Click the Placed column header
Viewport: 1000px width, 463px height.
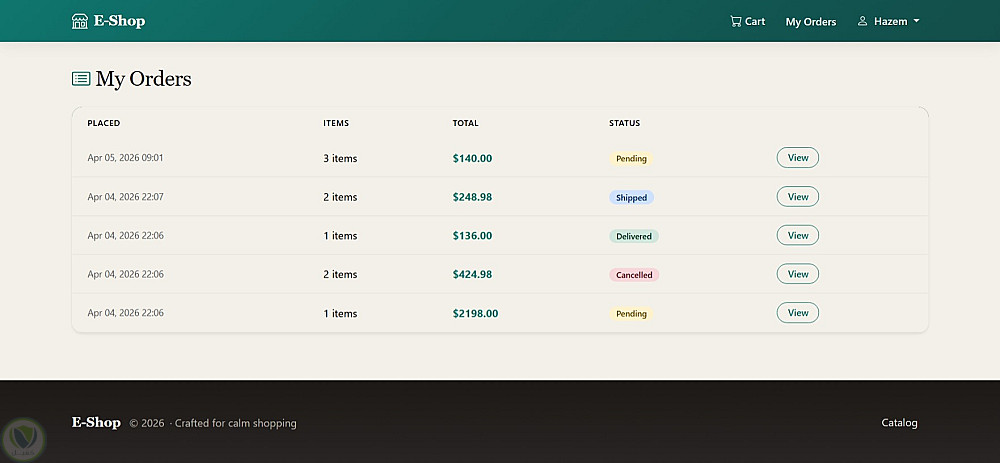tap(103, 123)
